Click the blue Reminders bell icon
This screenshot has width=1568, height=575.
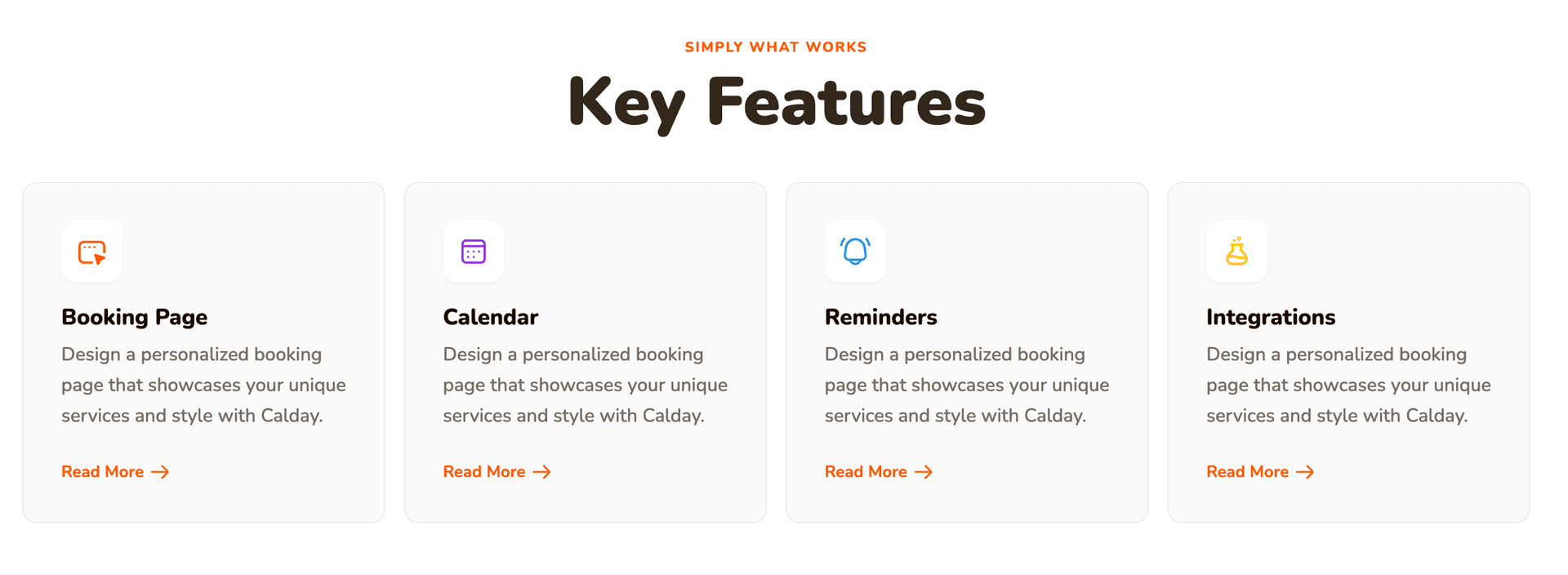point(855,251)
